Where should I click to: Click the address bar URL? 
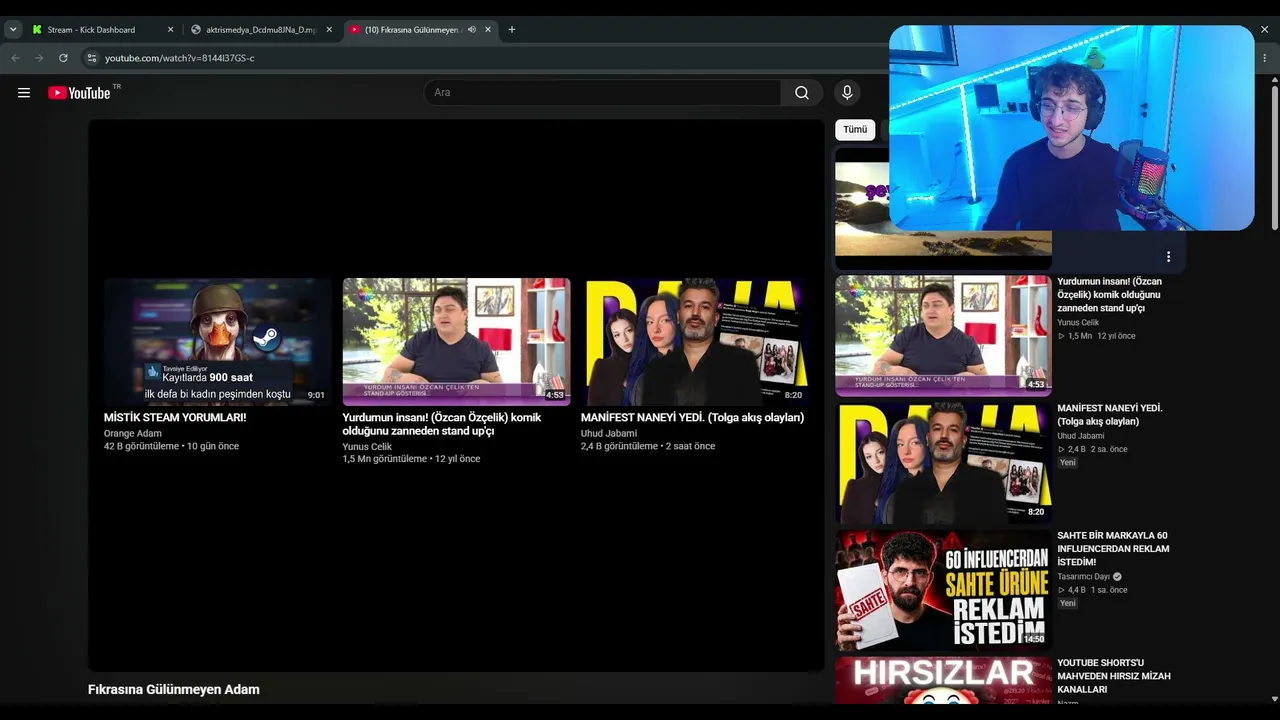point(180,58)
